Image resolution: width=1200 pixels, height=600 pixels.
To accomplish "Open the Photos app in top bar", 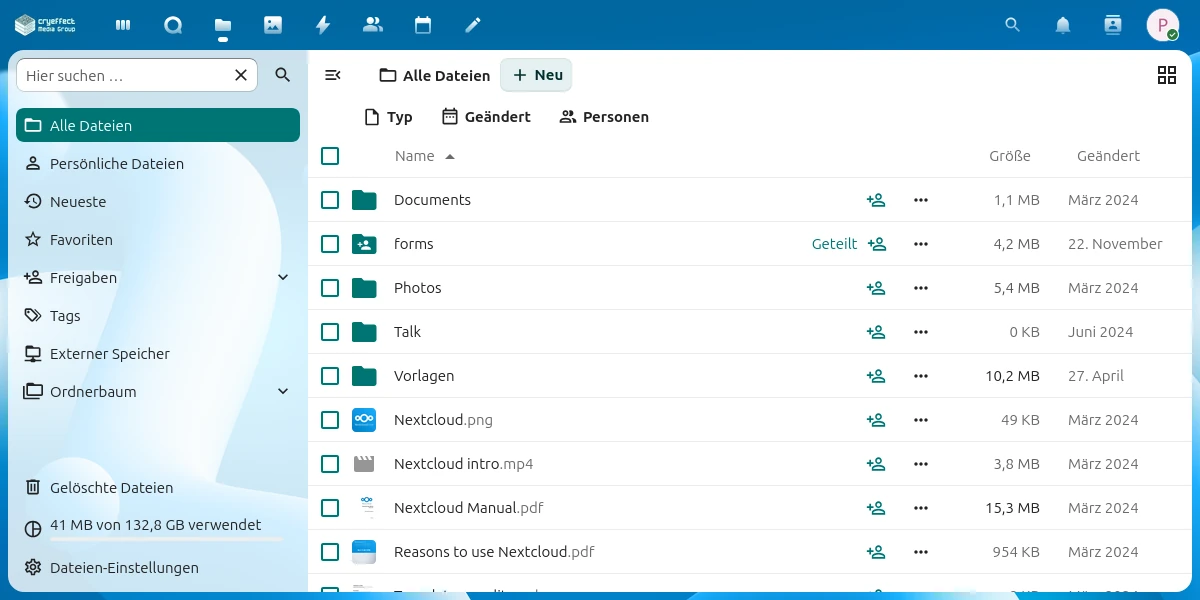I will (x=273, y=25).
